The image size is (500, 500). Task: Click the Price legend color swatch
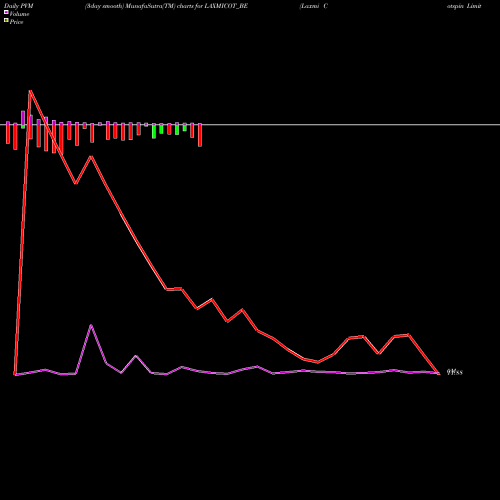(x=6, y=21)
